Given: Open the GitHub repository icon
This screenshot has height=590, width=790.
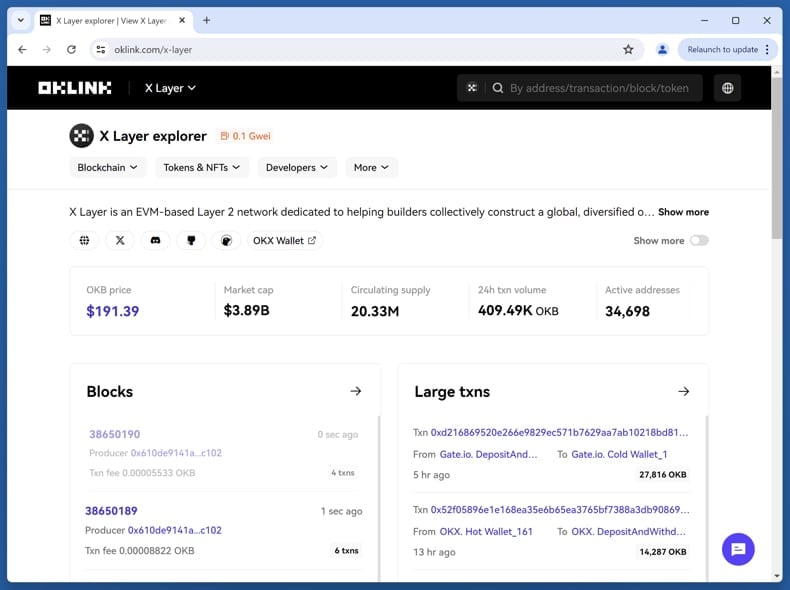Looking at the screenshot, I should (191, 241).
